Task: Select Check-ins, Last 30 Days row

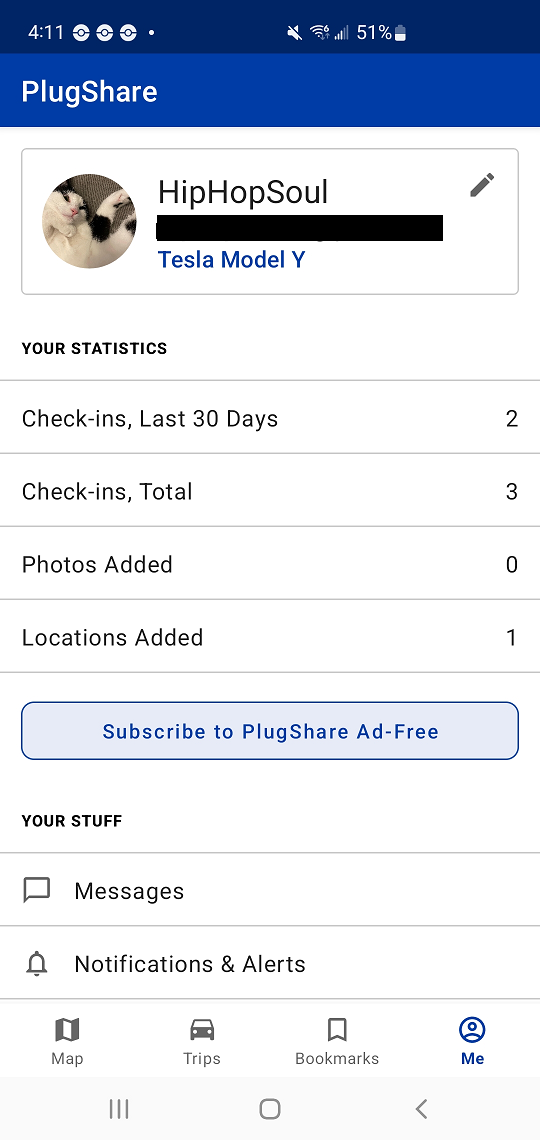Action: pyautogui.click(x=270, y=417)
